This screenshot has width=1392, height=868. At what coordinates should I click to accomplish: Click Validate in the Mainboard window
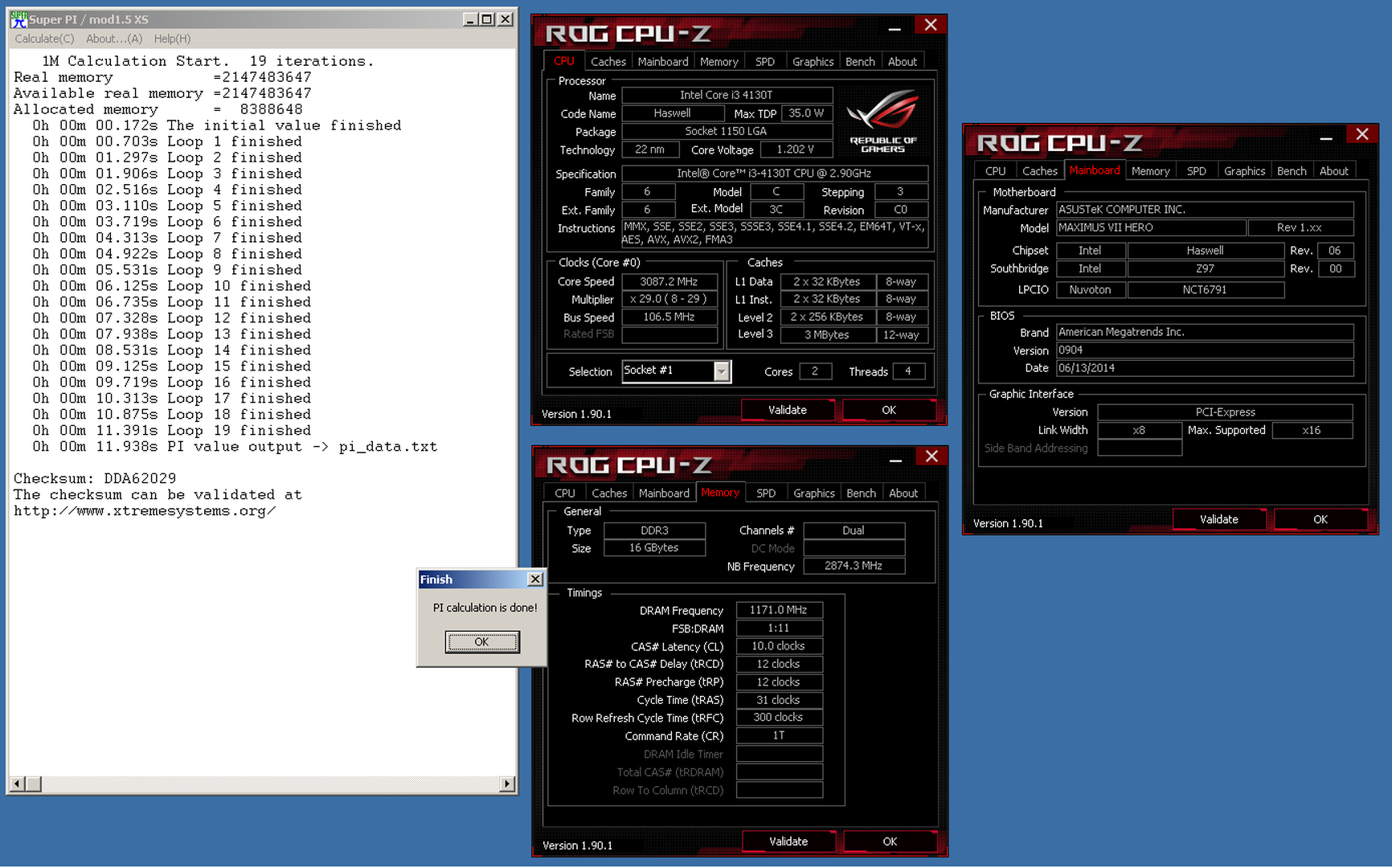(1218, 519)
